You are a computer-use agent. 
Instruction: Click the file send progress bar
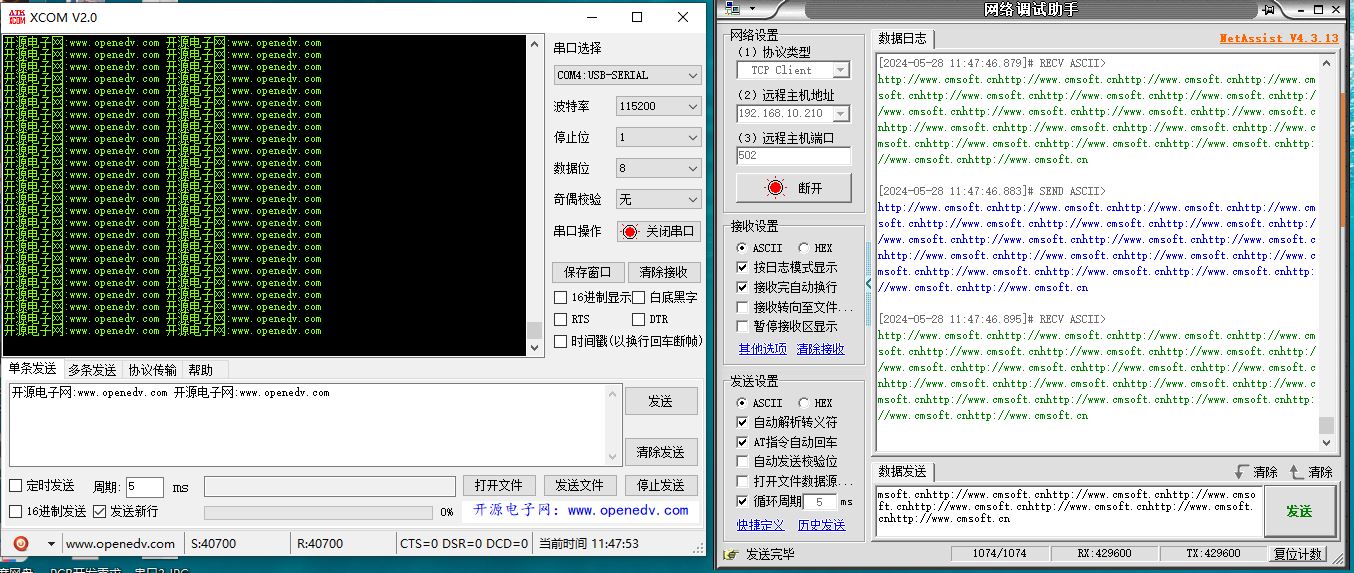click(x=319, y=512)
